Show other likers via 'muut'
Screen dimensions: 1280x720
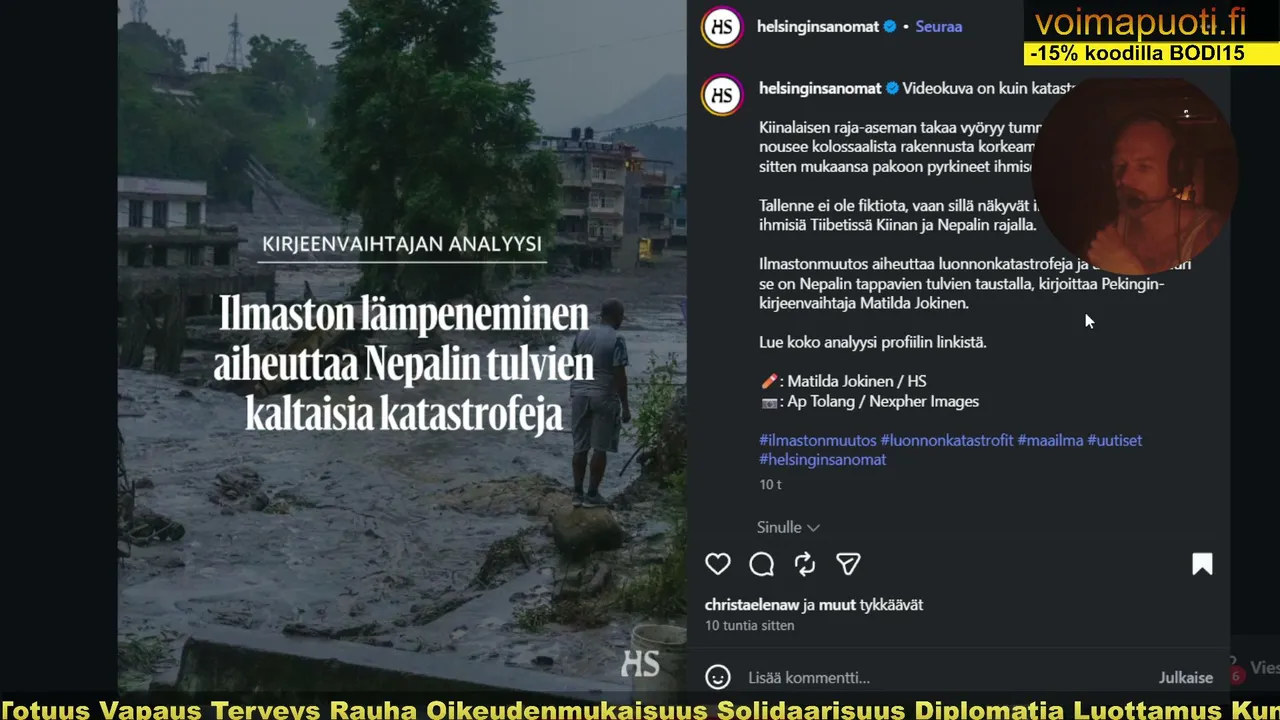click(x=837, y=605)
